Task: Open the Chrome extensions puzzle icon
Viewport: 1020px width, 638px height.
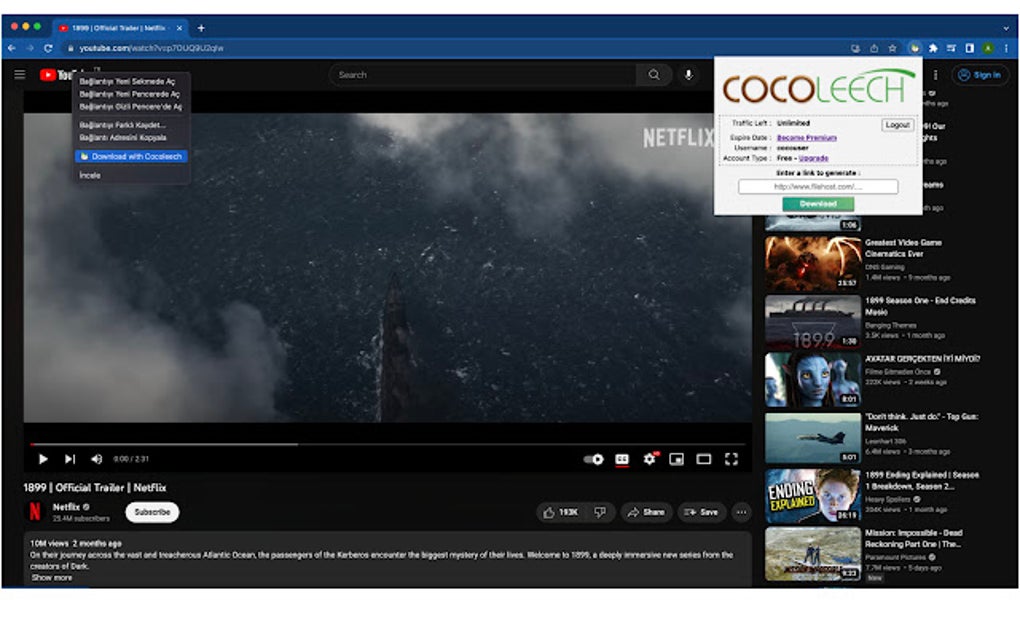Action: (933, 48)
